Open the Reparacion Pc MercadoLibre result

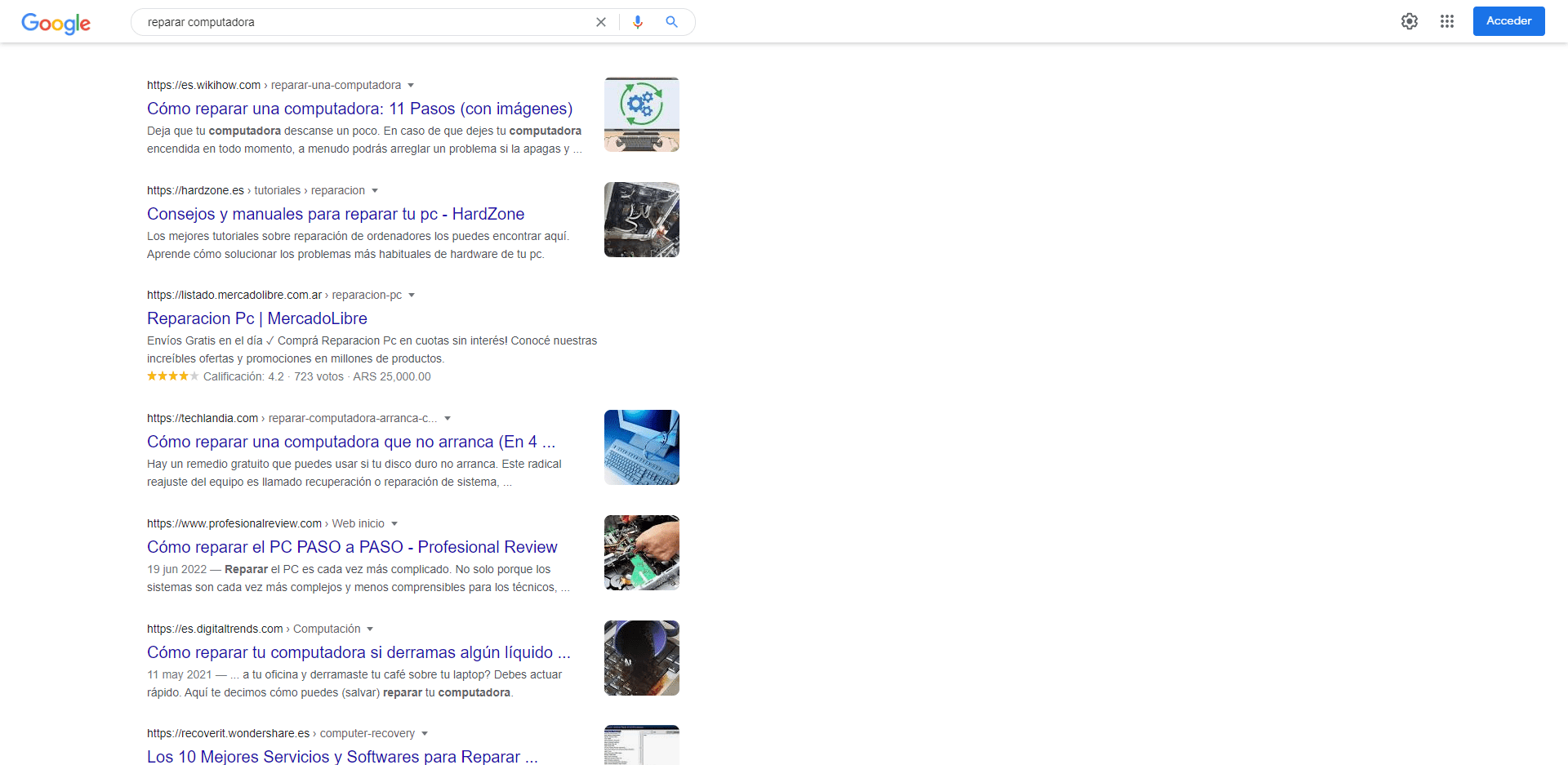257,318
